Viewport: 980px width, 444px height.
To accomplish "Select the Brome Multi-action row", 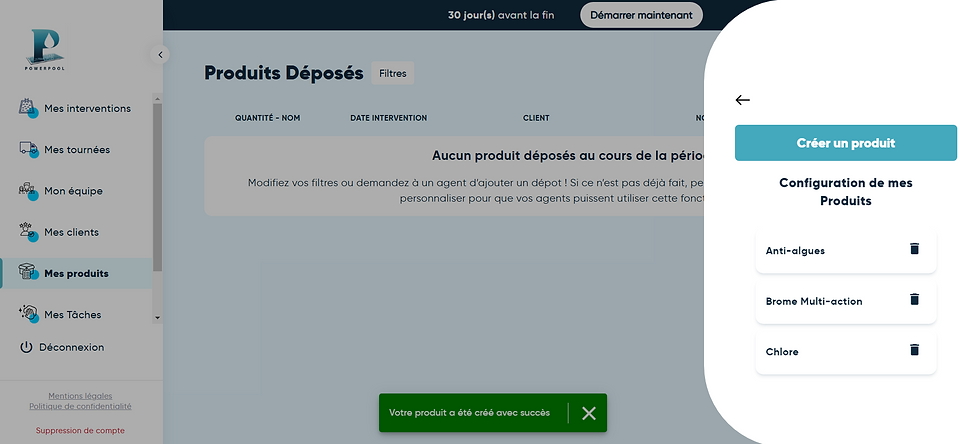I will pyautogui.click(x=846, y=301).
